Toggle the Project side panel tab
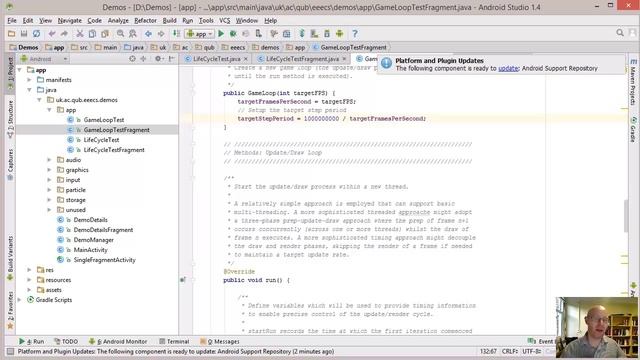The height and width of the screenshot is (360, 640). [10, 73]
